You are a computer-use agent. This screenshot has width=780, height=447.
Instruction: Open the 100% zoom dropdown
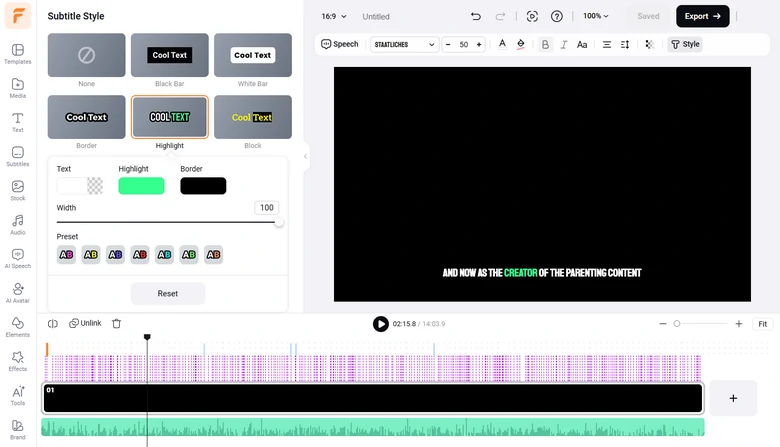pos(596,16)
